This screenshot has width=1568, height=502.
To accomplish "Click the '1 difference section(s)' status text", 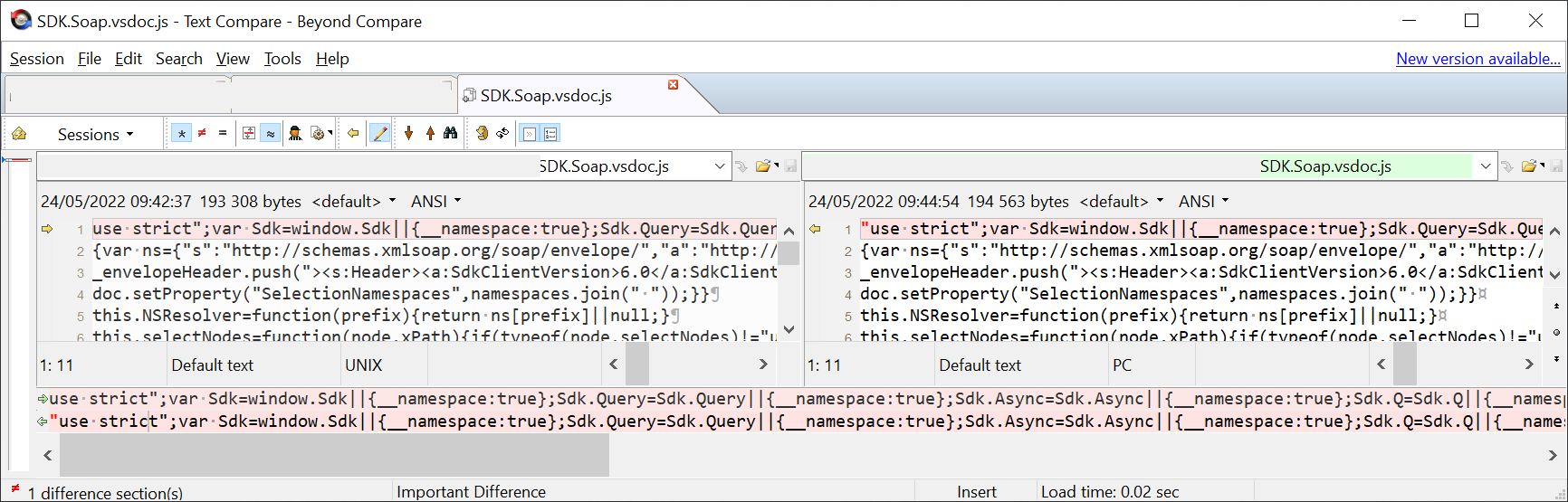I will [x=105, y=493].
